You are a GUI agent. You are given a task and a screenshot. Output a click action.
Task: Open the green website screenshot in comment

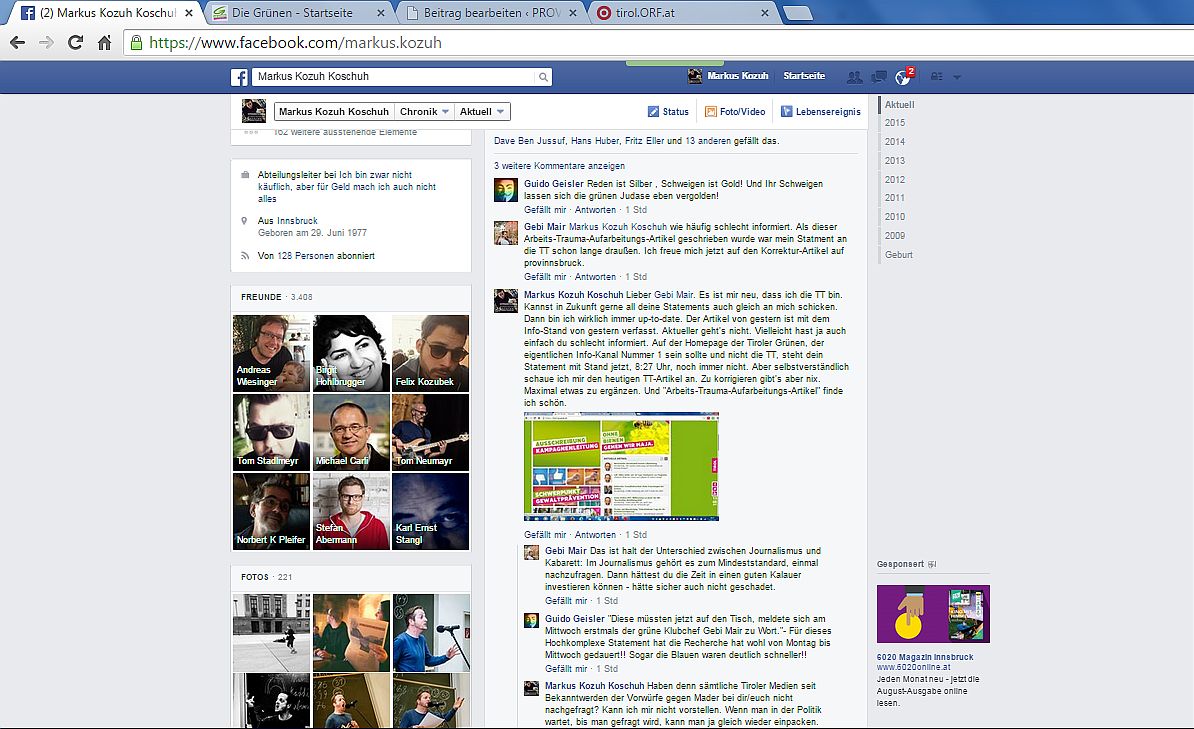[x=621, y=467]
